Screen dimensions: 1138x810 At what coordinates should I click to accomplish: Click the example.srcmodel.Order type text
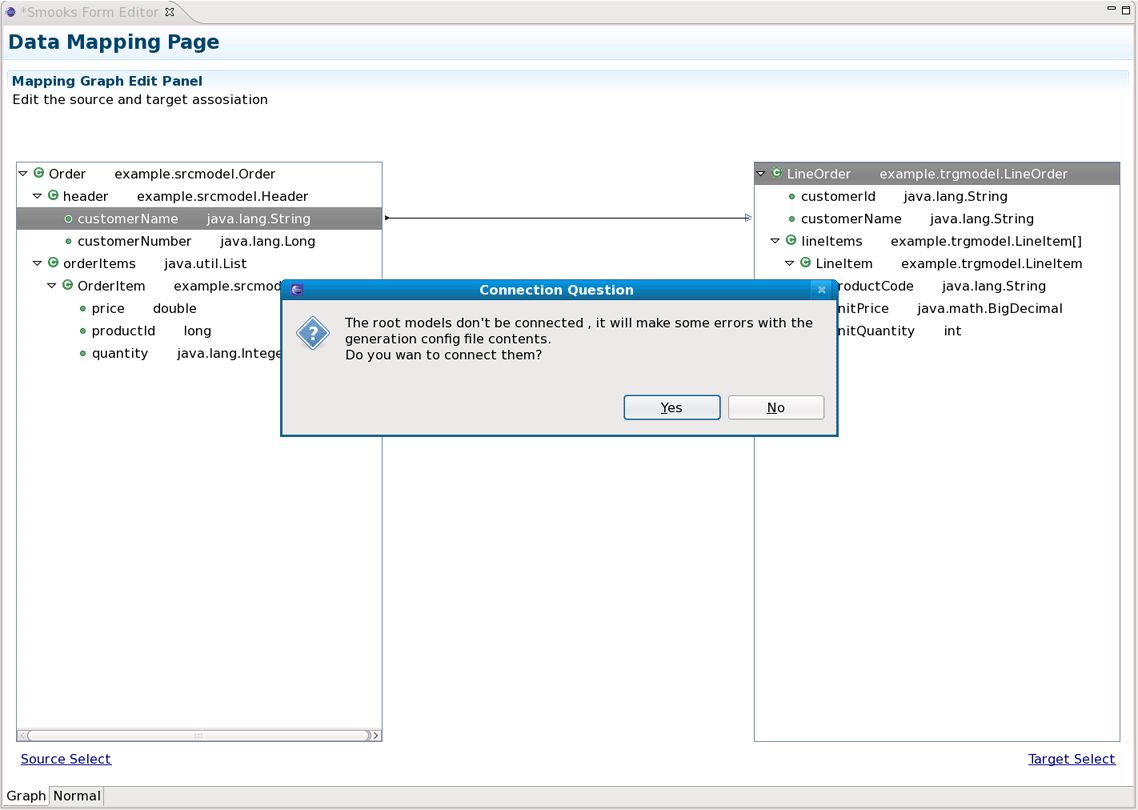[x=195, y=173]
